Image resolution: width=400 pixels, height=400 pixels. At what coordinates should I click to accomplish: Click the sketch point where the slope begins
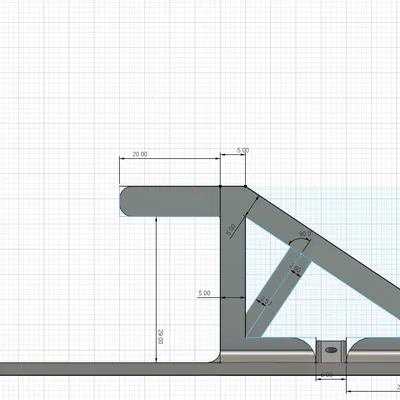[245, 186]
